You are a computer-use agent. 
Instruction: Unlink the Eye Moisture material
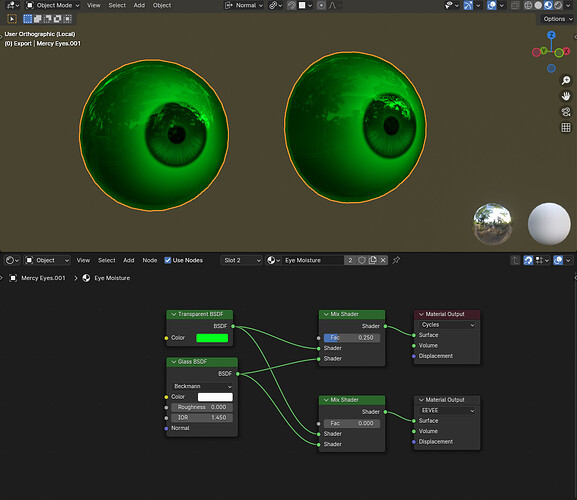pyautogui.click(x=383, y=260)
